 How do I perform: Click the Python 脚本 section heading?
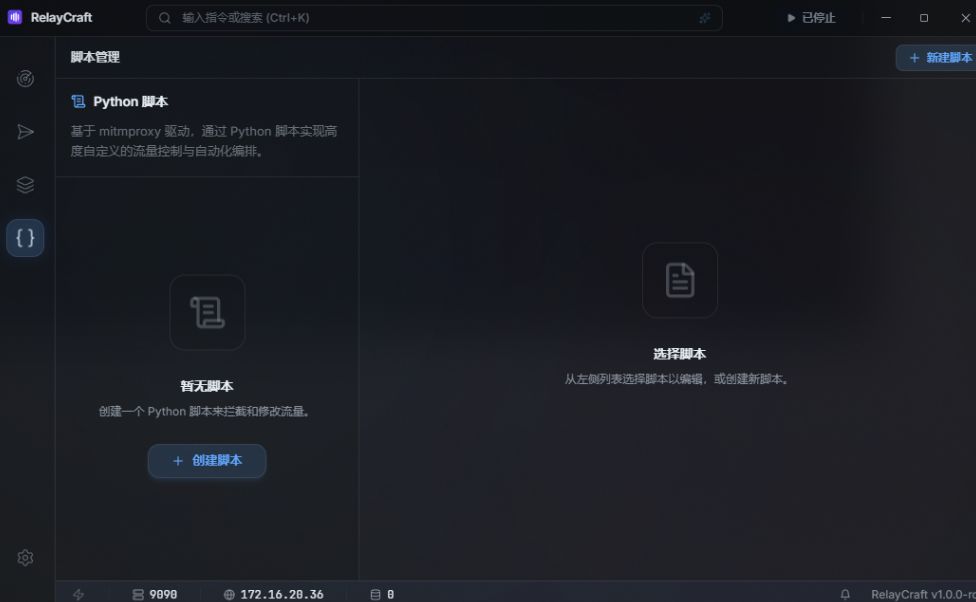coord(131,101)
